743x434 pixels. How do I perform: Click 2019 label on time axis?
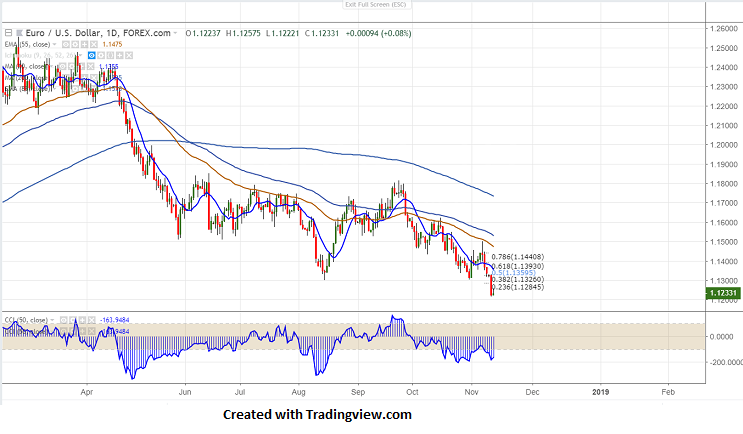(x=601, y=392)
